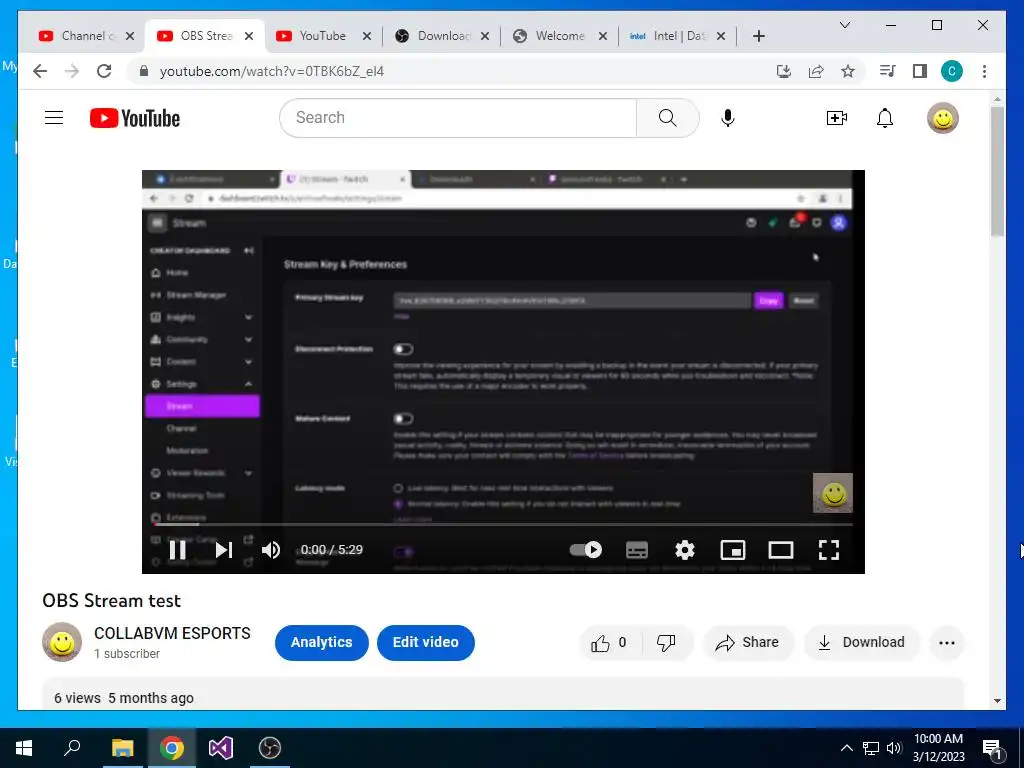1024x768 pixels.
Task: Open OBS Studio from the taskbar
Action: pos(270,748)
